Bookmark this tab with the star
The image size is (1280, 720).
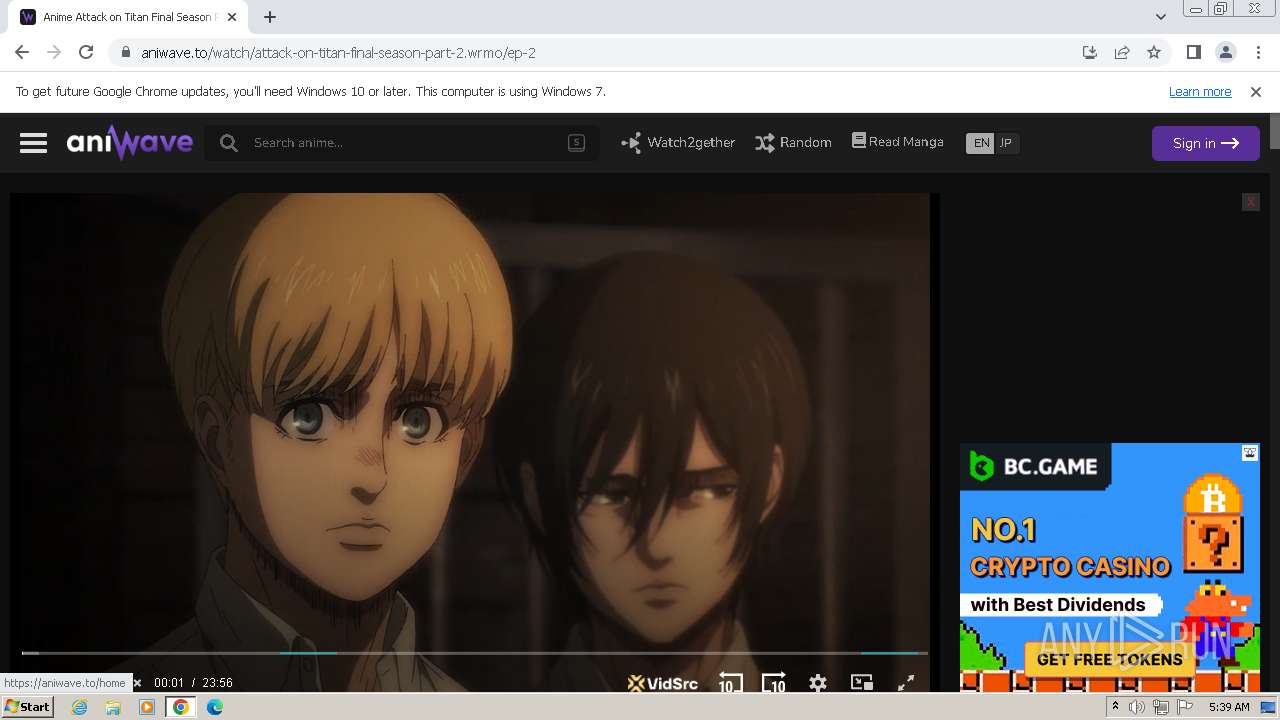1154,53
